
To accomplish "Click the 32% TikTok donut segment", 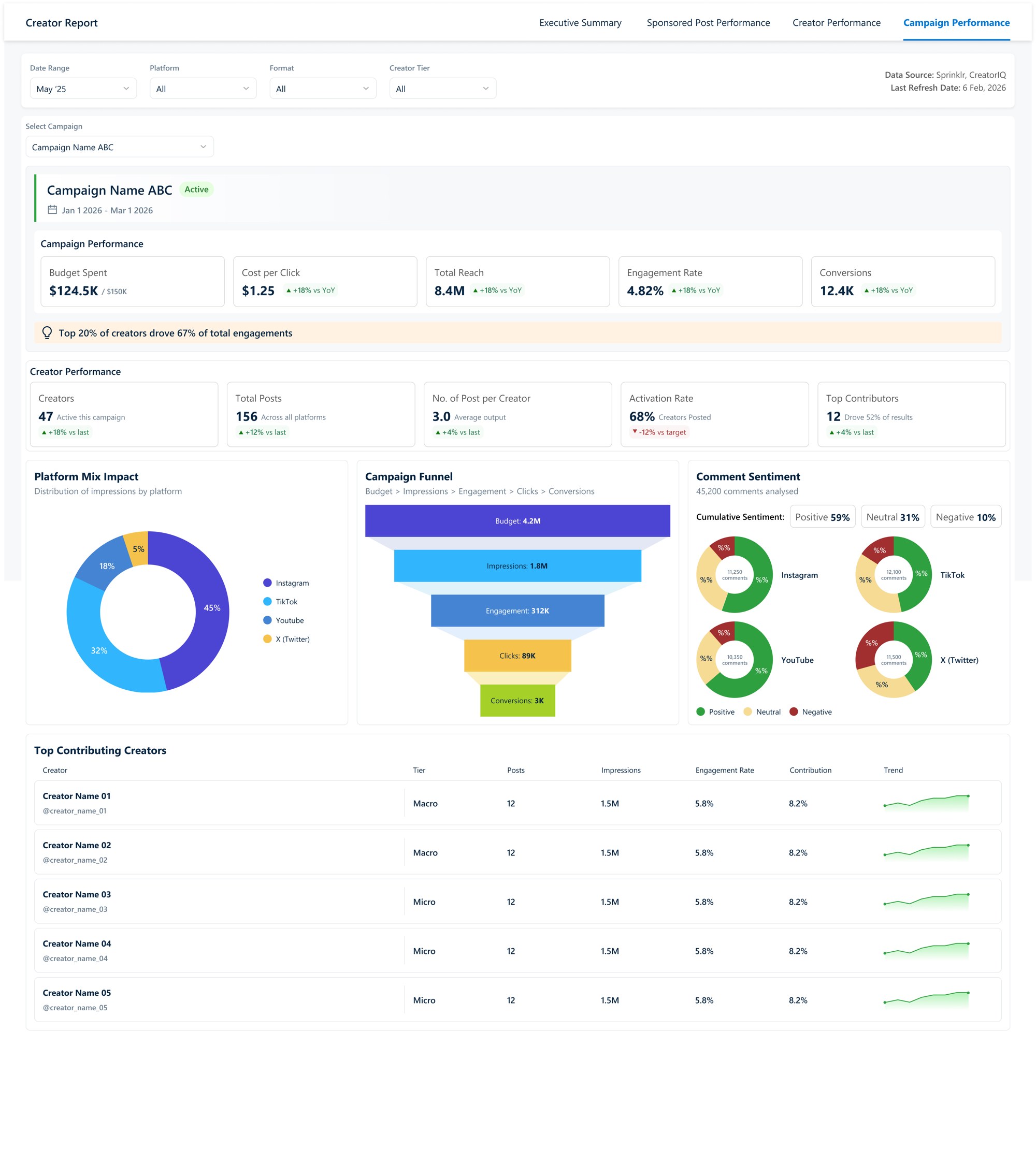I will pyautogui.click(x=99, y=650).
